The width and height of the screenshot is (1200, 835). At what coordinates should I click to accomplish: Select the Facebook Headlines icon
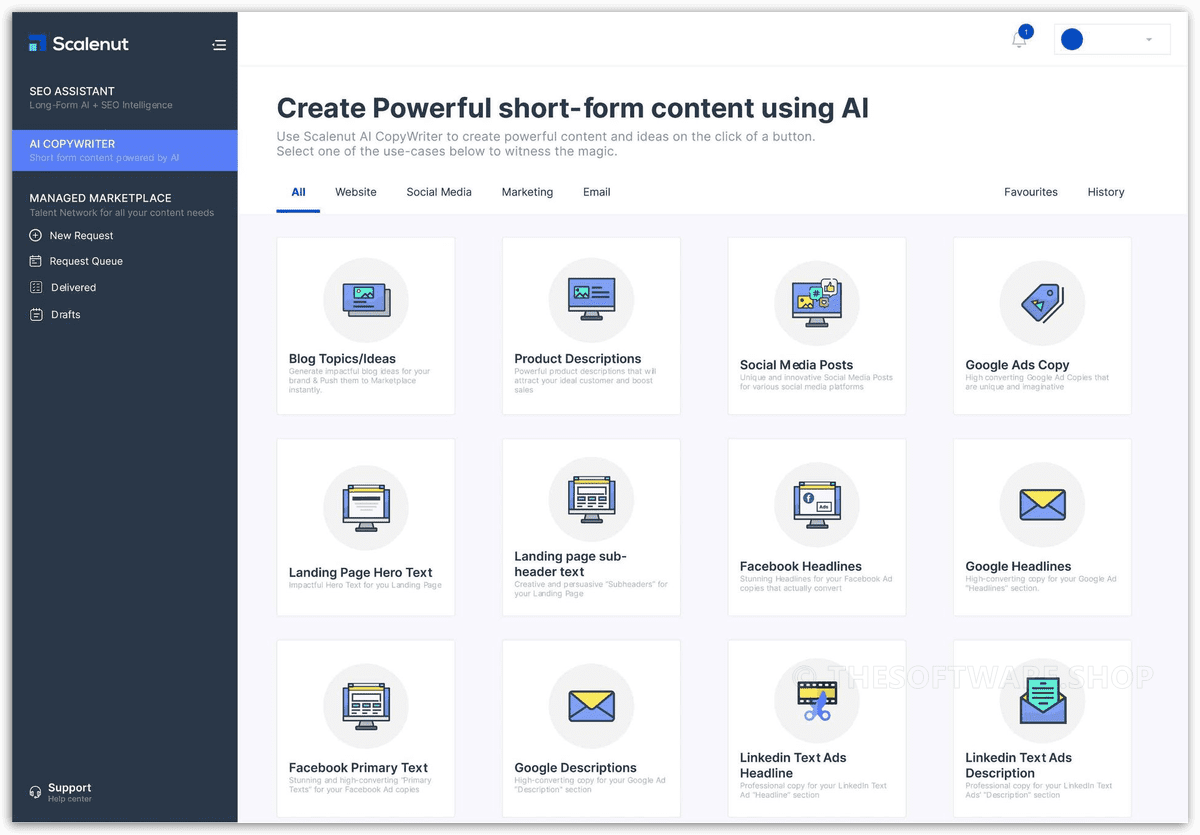pos(817,505)
